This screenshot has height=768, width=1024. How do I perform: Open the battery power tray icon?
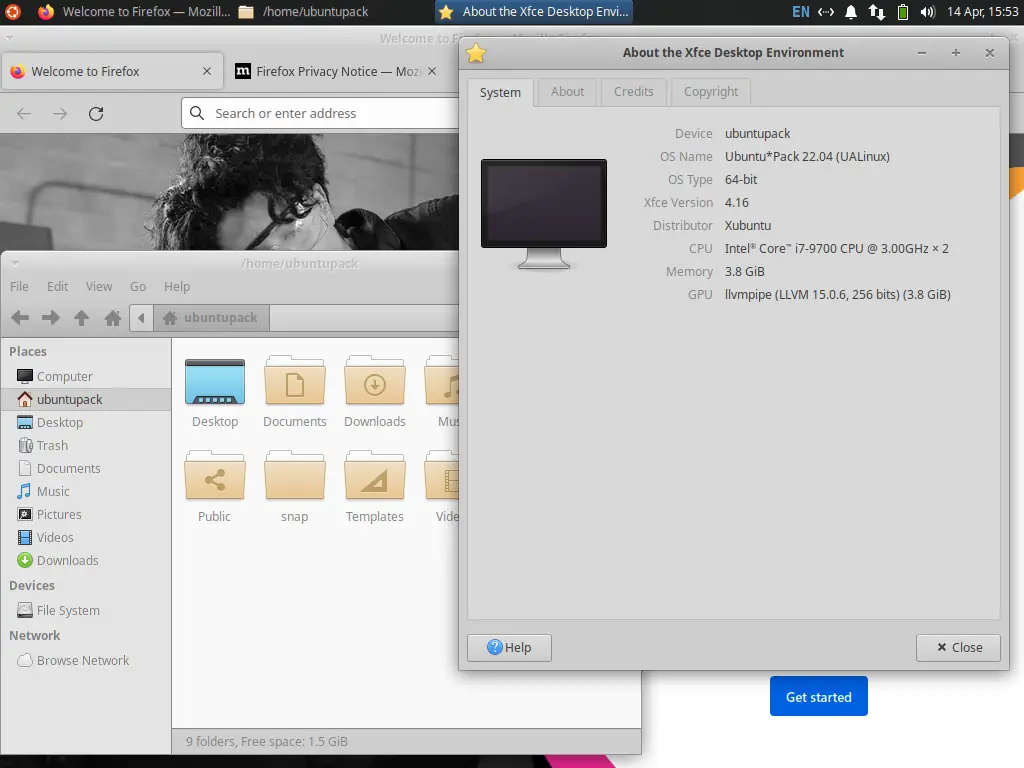click(903, 11)
